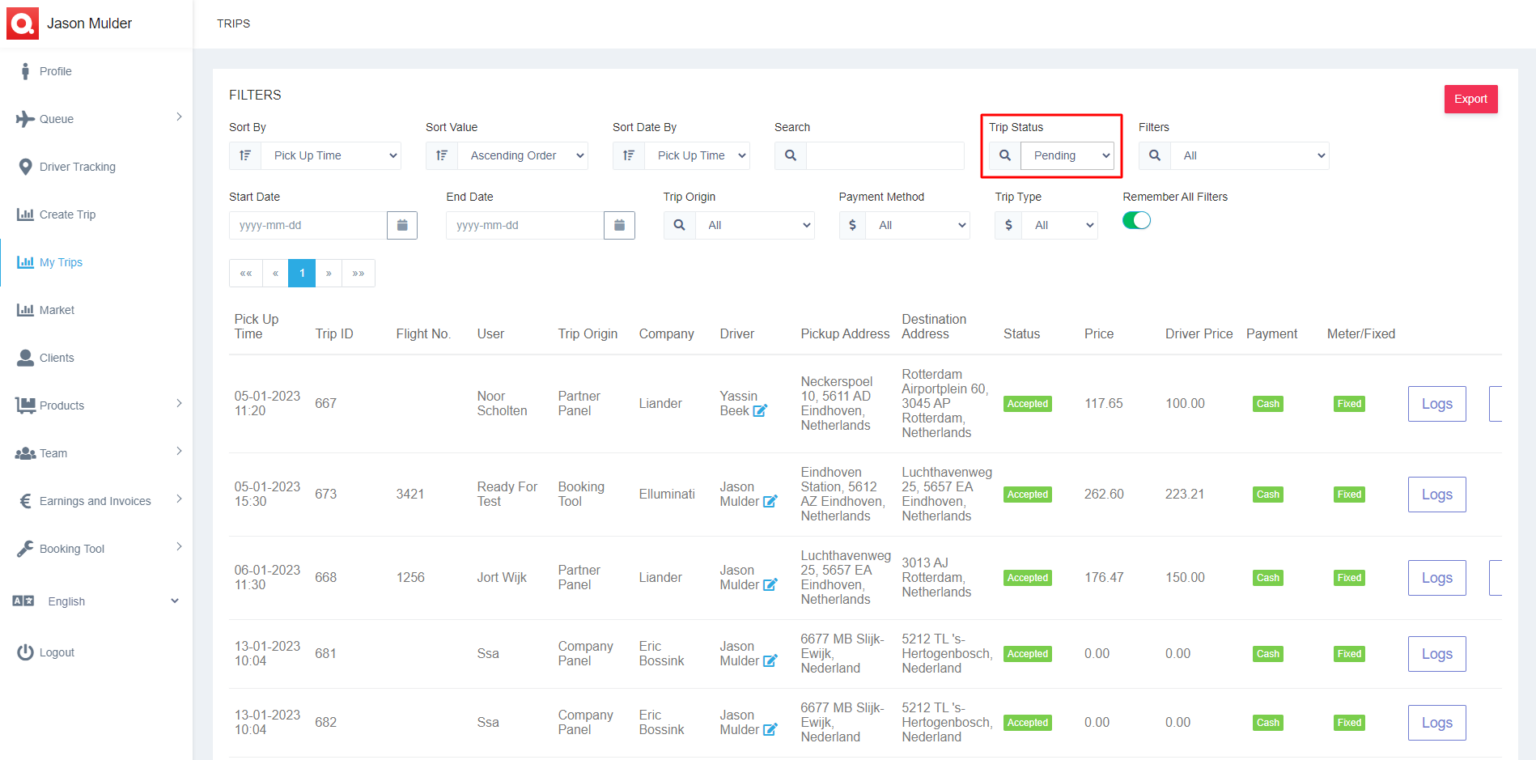The image size is (1536, 760).
Task: Click the Search input field
Action: click(x=884, y=155)
